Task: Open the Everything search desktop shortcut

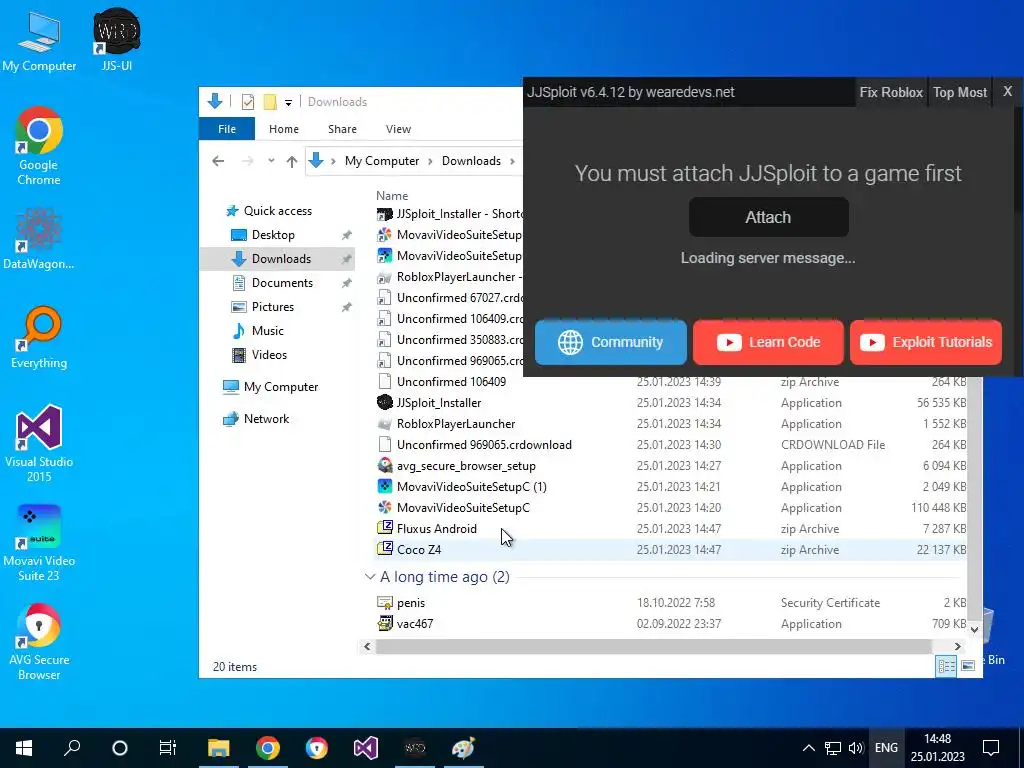Action: (x=39, y=338)
